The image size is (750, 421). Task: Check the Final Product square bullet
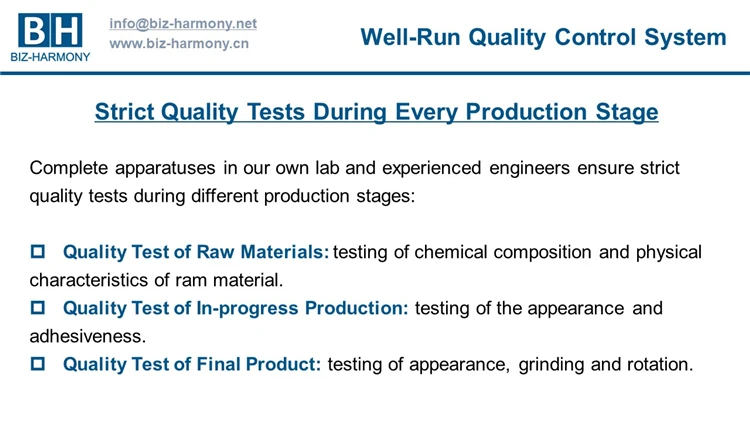[38, 364]
